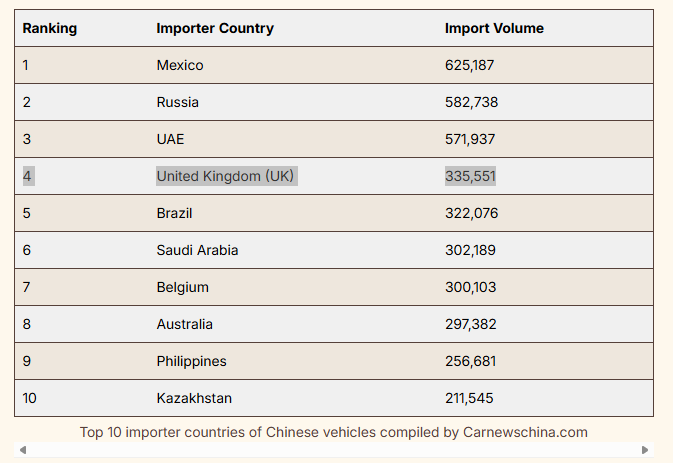Click the Kazakhstan country cell
The image size is (673, 463).
(194, 398)
